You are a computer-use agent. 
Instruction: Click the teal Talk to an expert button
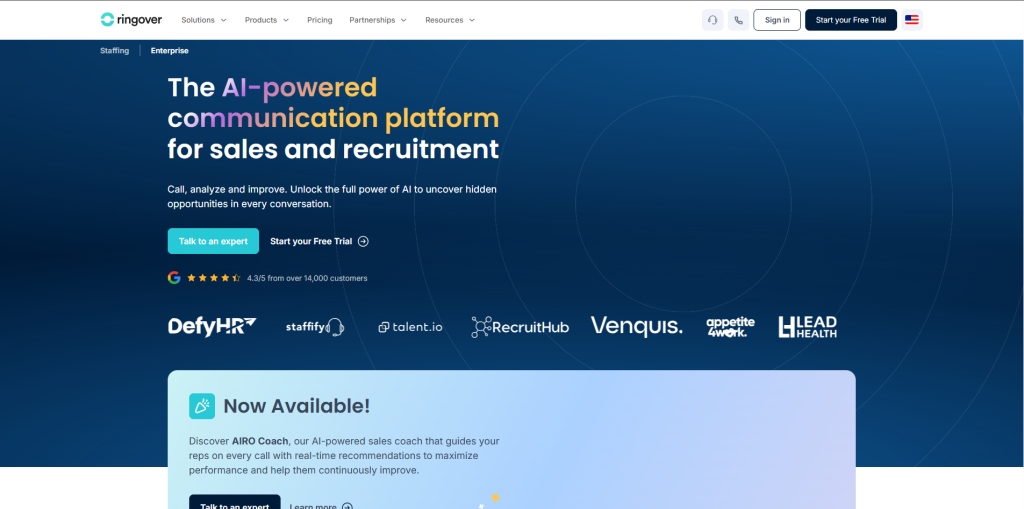[213, 241]
